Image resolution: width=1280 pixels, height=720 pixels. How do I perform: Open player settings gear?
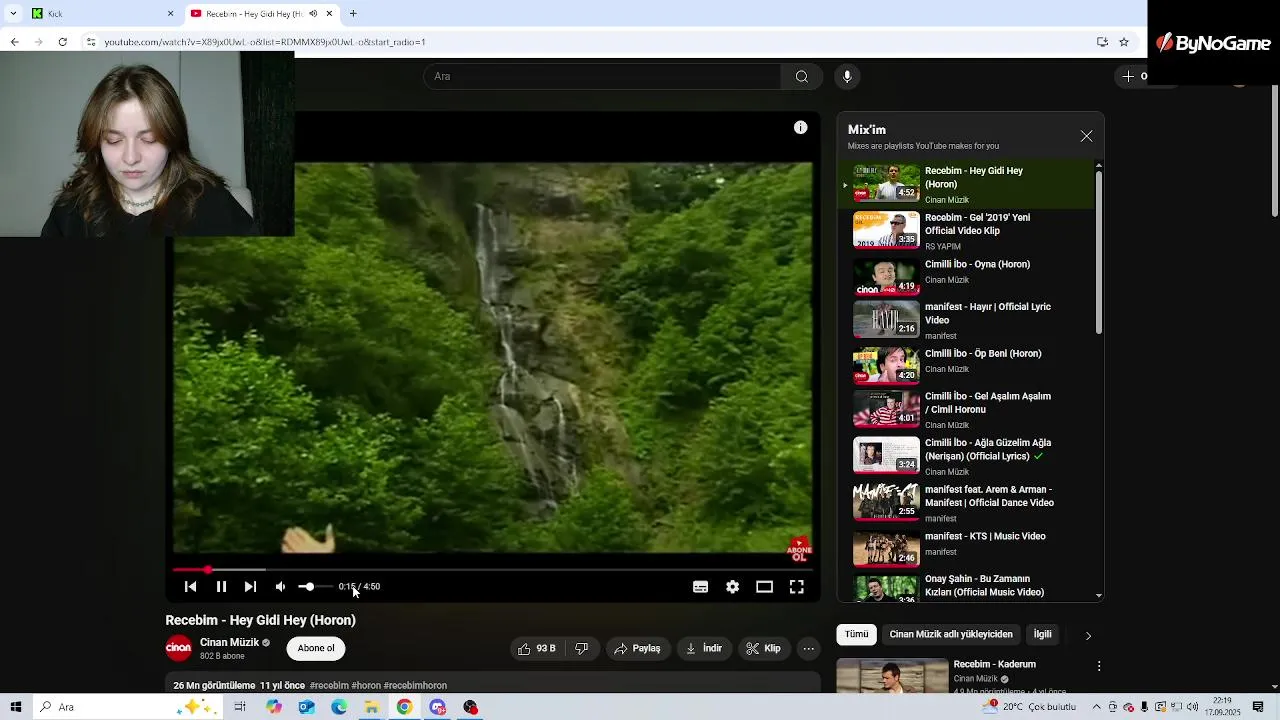coord(732,587)
